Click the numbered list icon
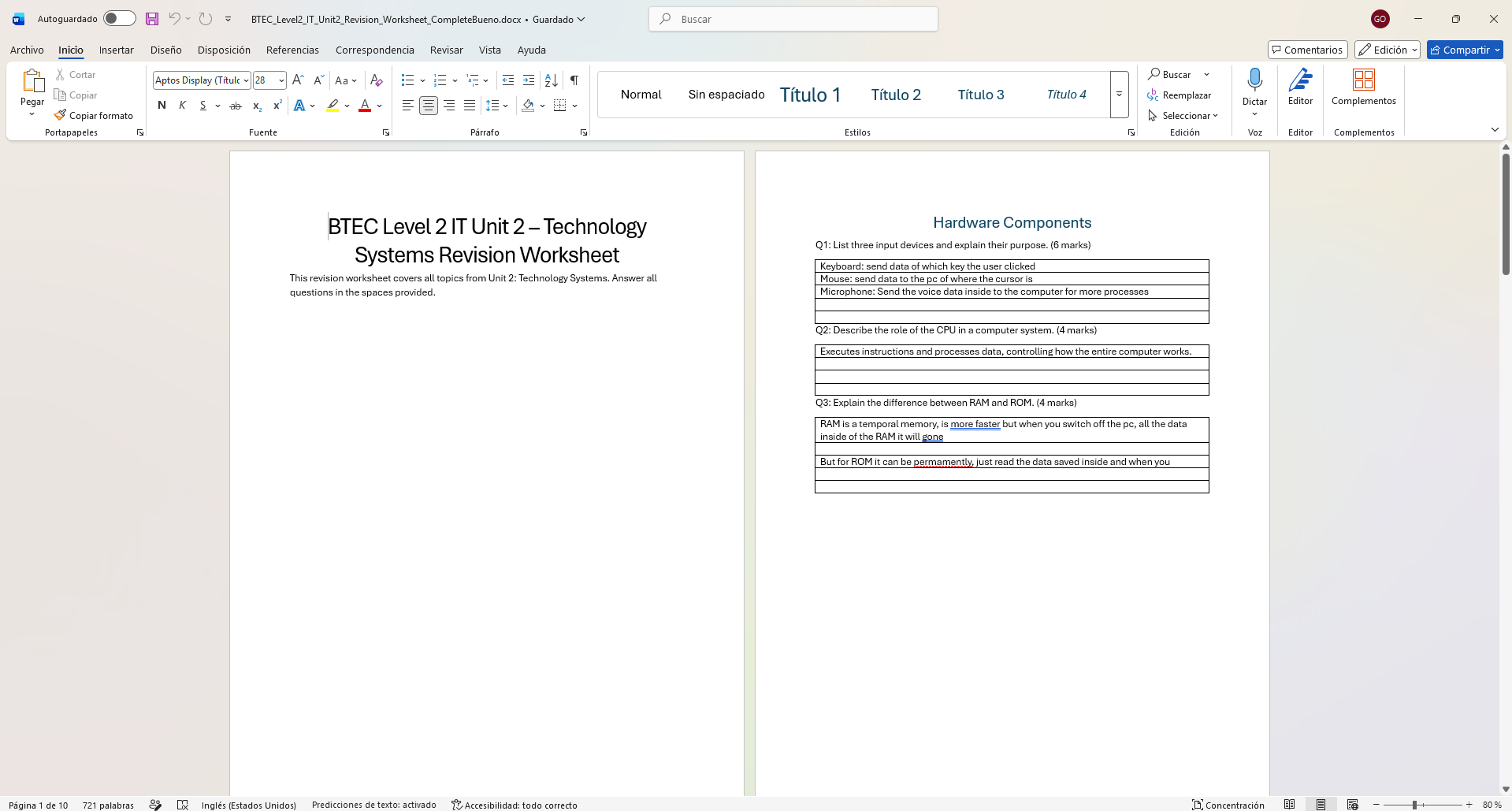Image resolution: width=1512 pixels, height=811 pixels. click(440, 80)
